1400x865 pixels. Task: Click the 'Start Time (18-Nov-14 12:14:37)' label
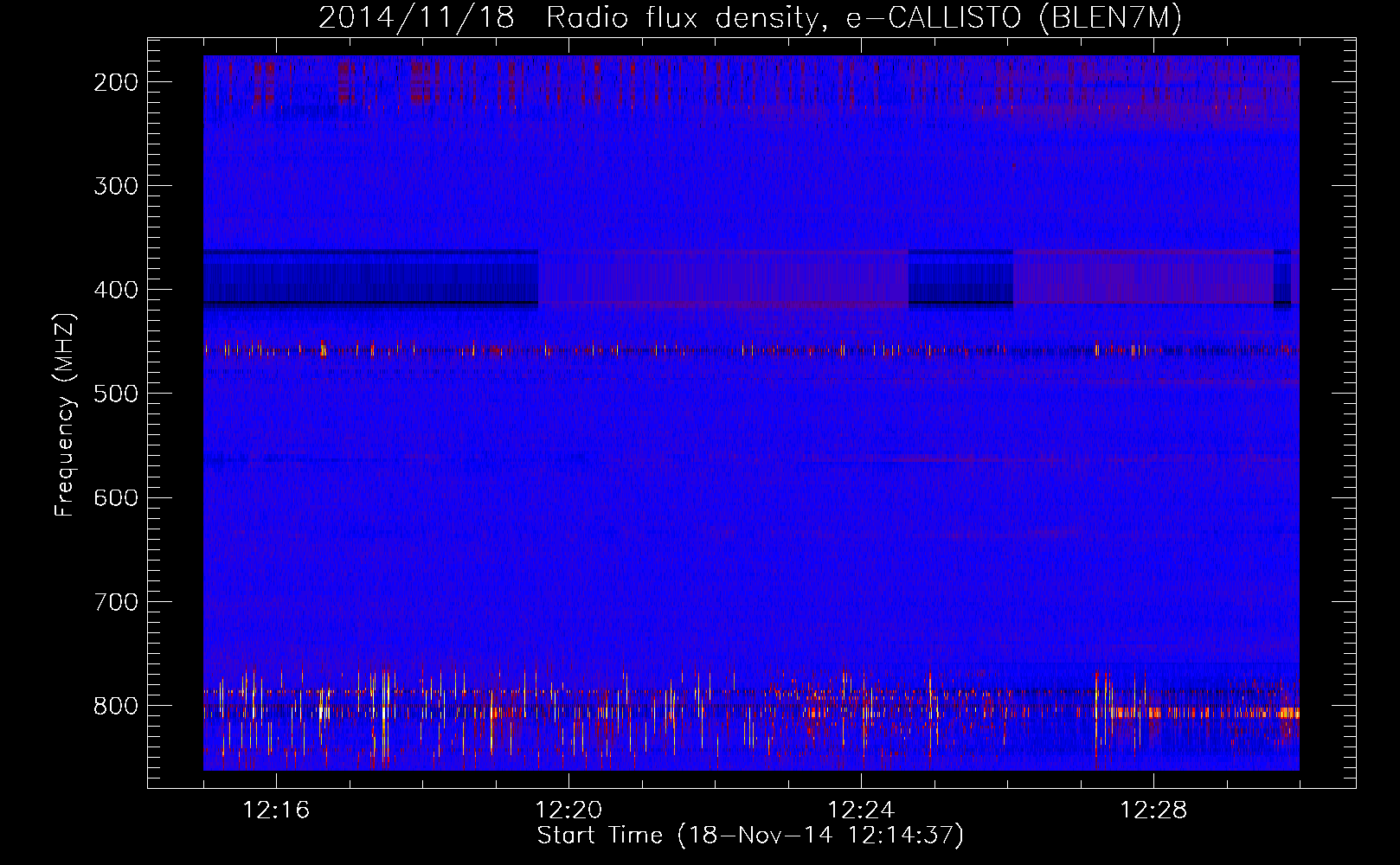point(750,836)
